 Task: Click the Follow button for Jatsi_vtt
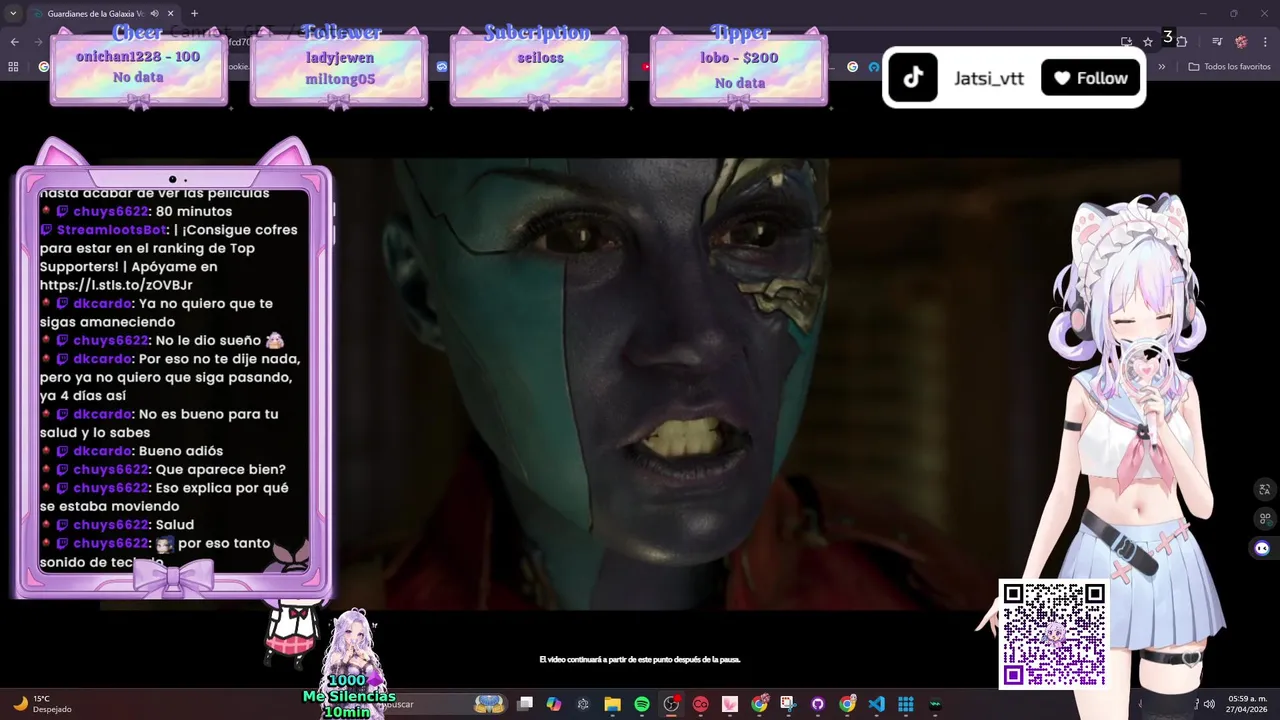(x=1091, y=78)
